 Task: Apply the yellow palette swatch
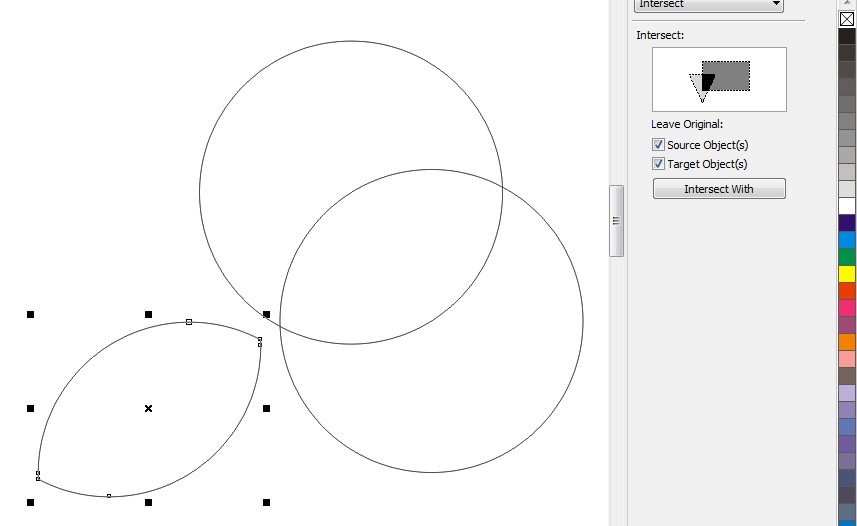tap(847, 273)
